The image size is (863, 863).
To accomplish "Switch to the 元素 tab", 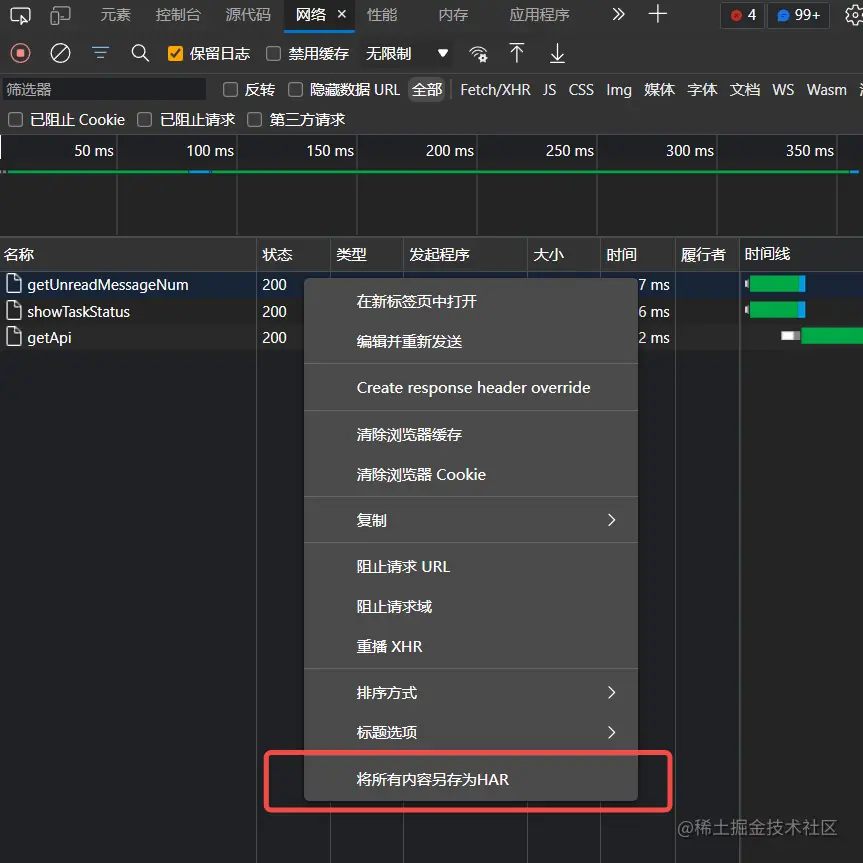I will (x=115, y=15).
